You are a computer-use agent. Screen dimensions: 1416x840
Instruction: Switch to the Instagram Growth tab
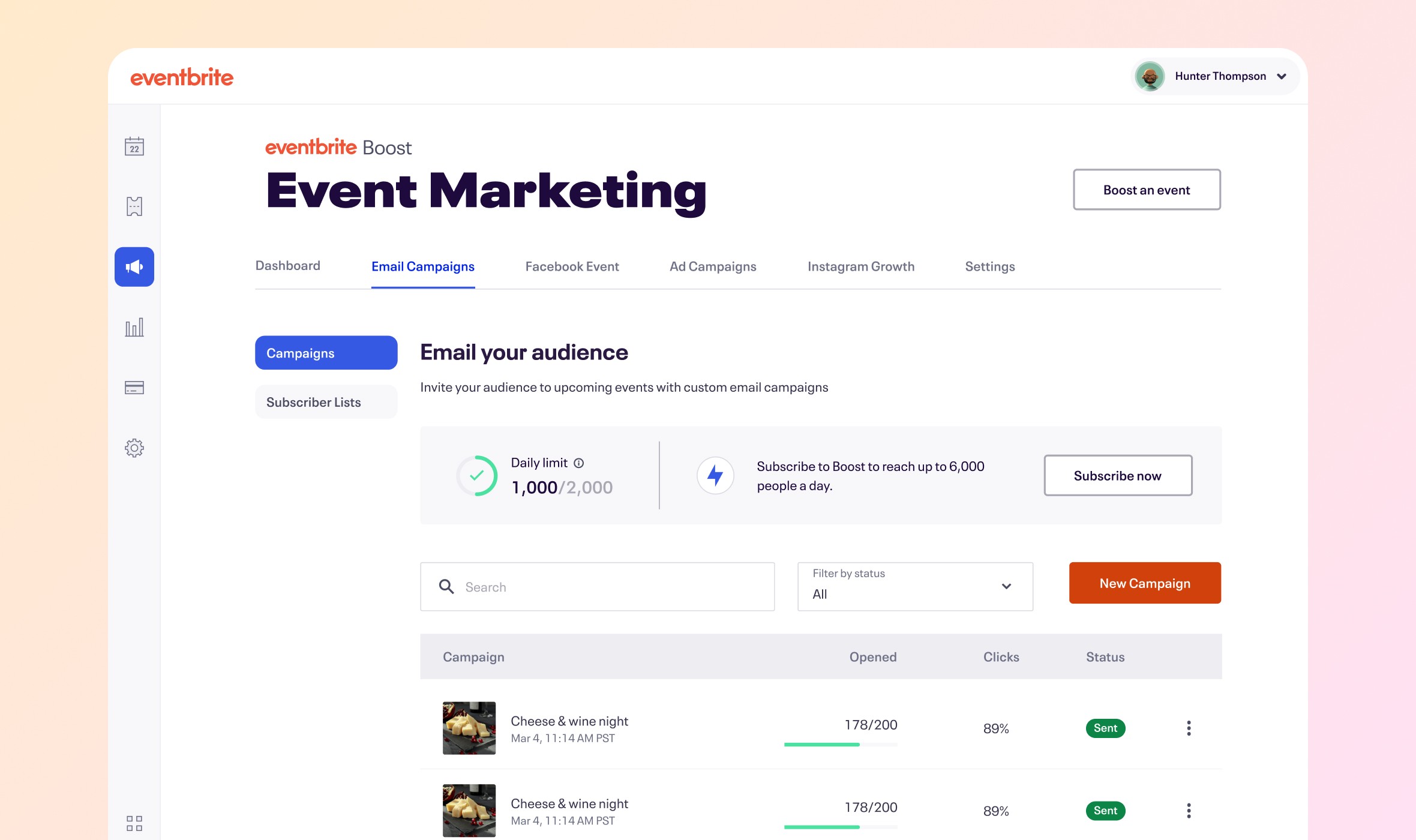tap(860, 266)
